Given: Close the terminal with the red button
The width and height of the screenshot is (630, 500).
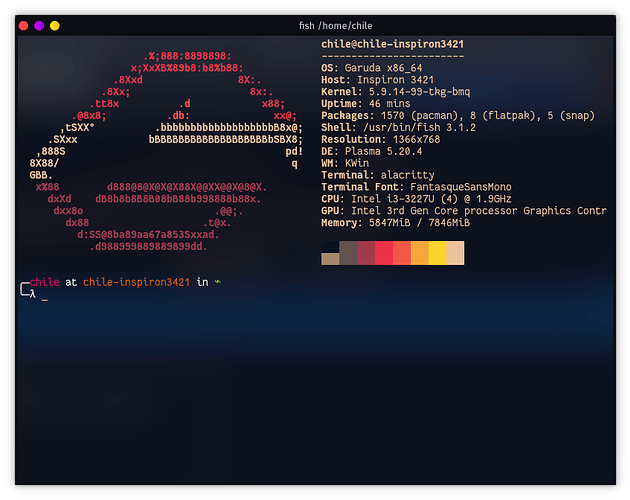Looking at the screenshot, I should pos(24,26).
